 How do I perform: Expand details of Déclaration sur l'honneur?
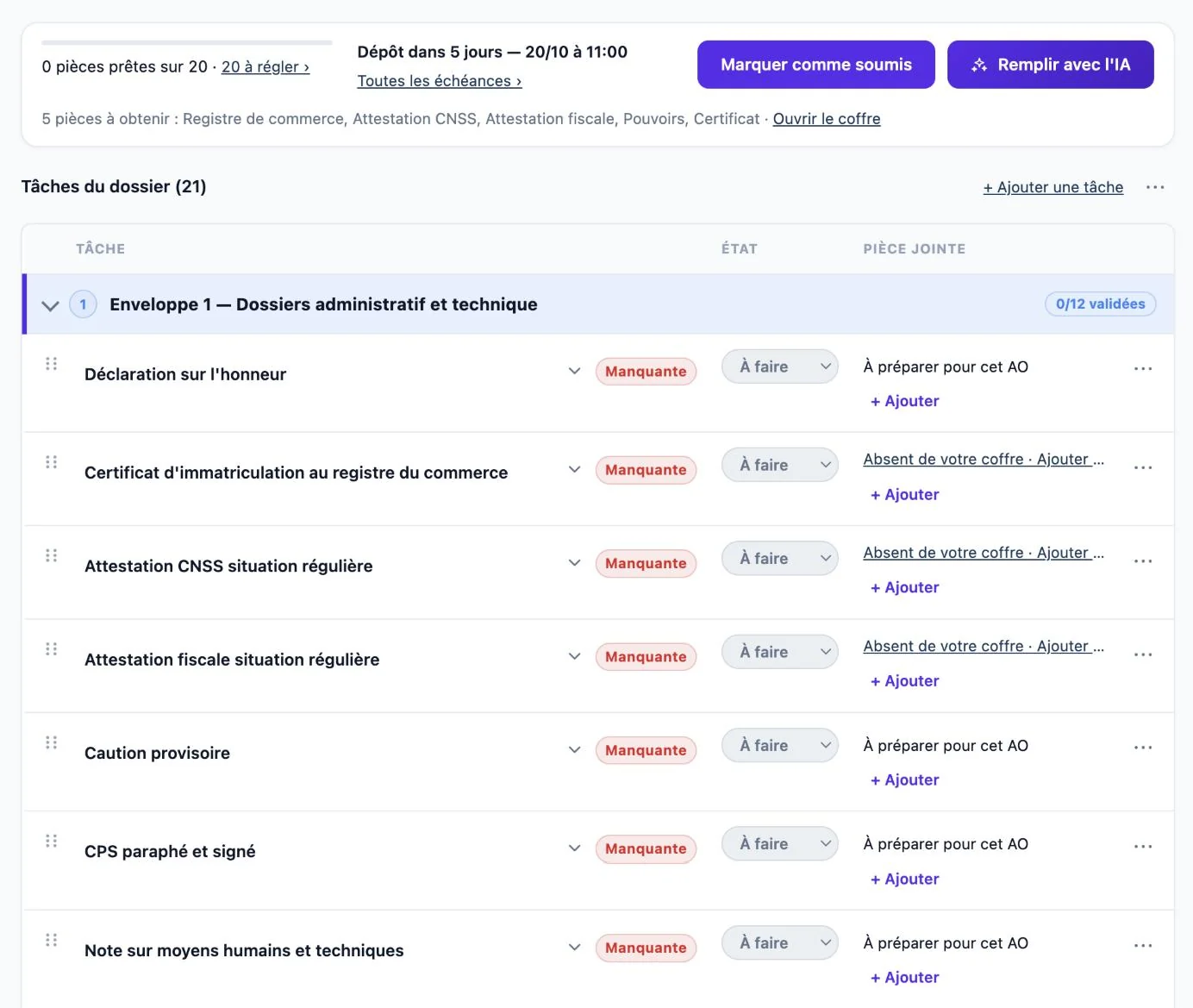pos(574,371)
